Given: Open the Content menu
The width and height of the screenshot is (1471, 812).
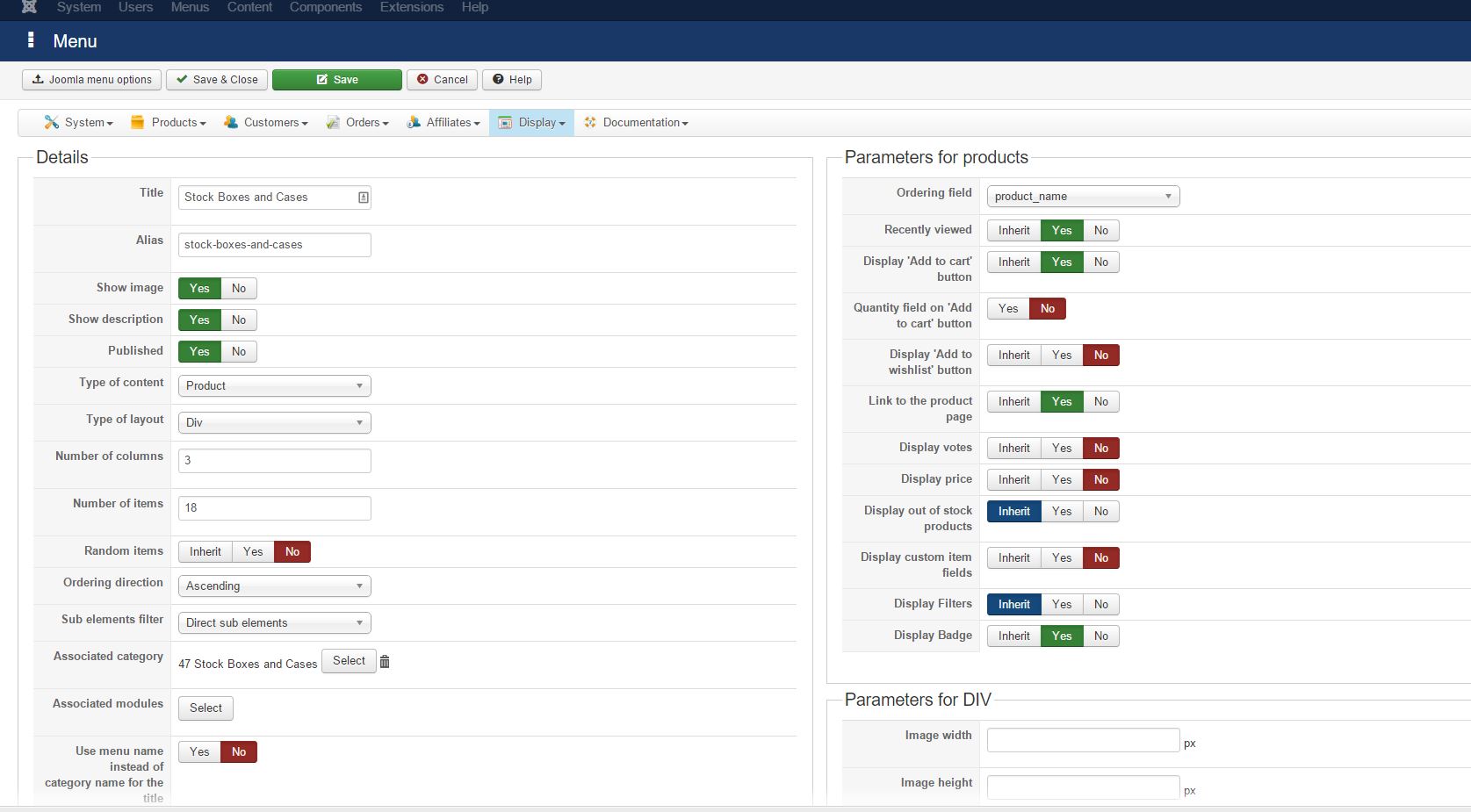Looking at the screenshot, I should click(x=250, y=7).
